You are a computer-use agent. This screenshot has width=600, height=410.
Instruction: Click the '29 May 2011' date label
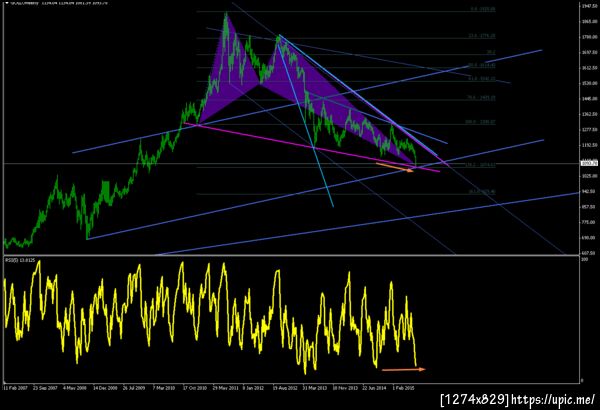tap(225, 388)
